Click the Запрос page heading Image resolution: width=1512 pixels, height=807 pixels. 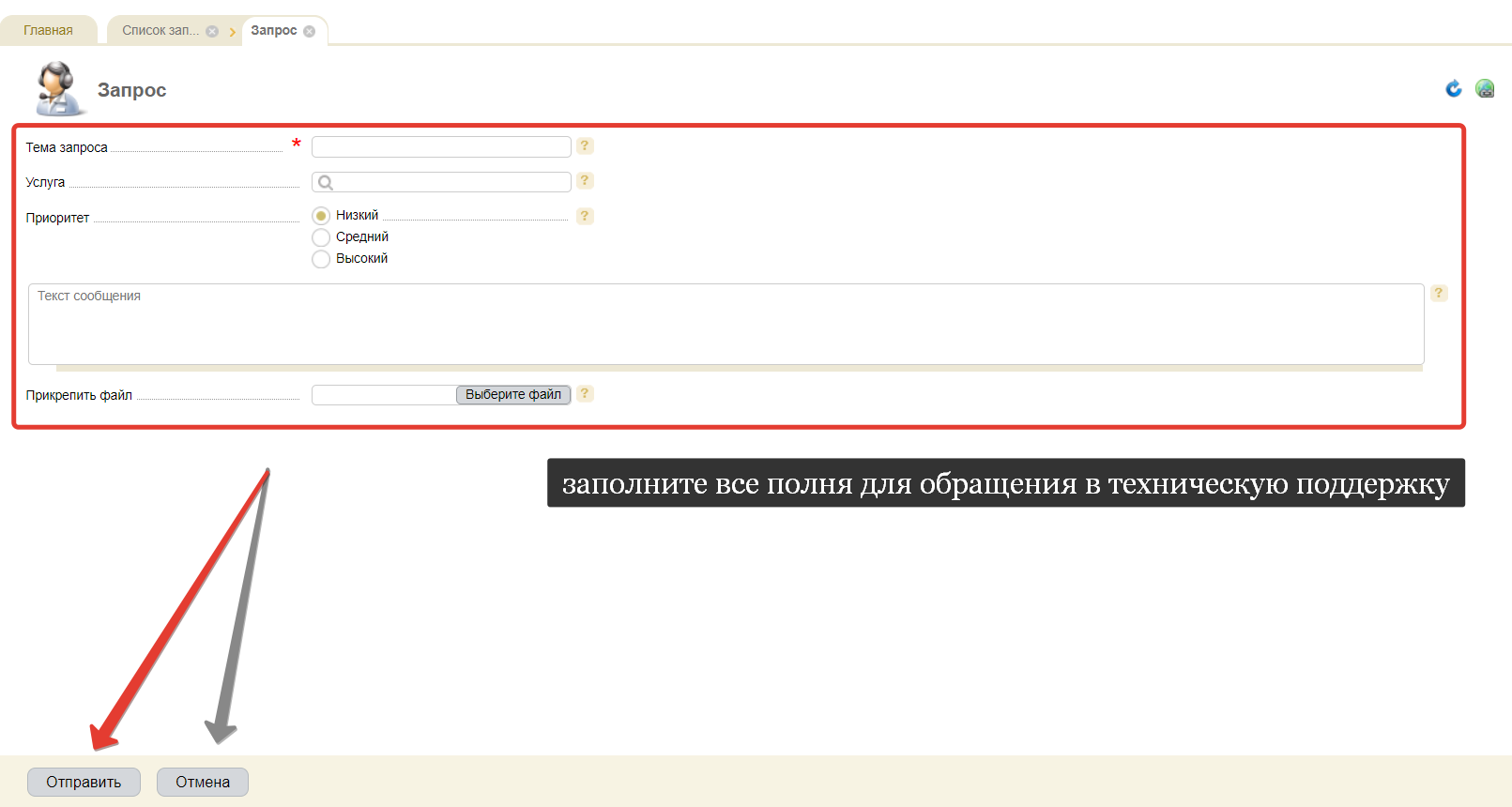click(x=132, y=90)
